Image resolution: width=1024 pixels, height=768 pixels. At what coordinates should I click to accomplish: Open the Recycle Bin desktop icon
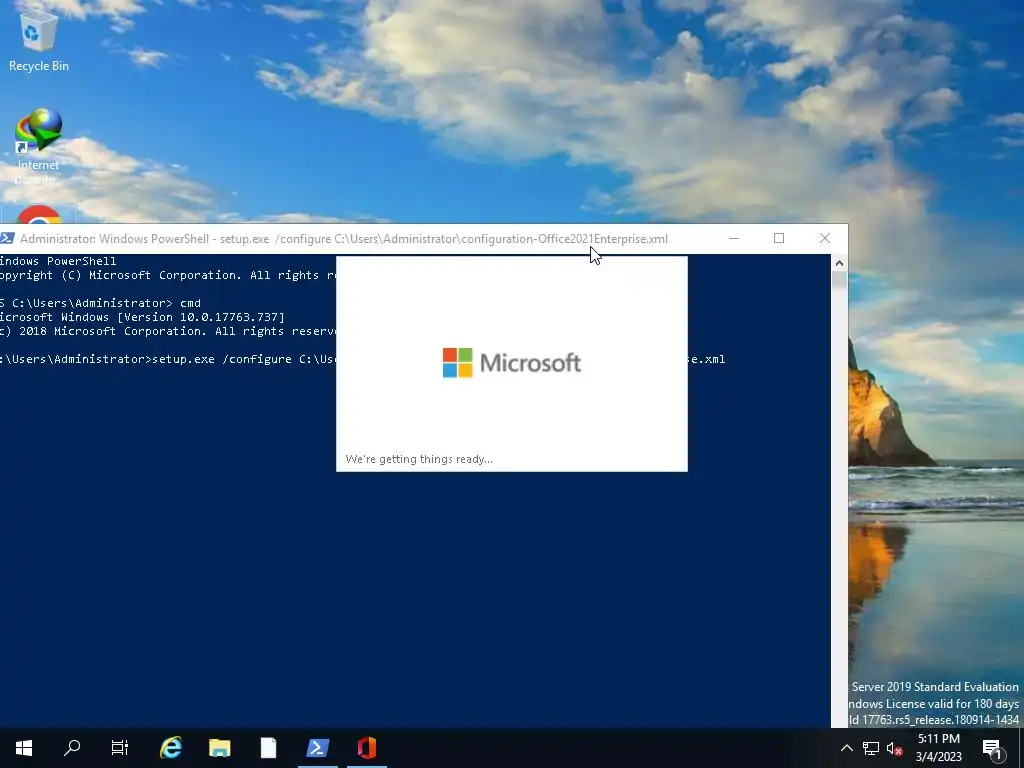click(x=39, y=39)
